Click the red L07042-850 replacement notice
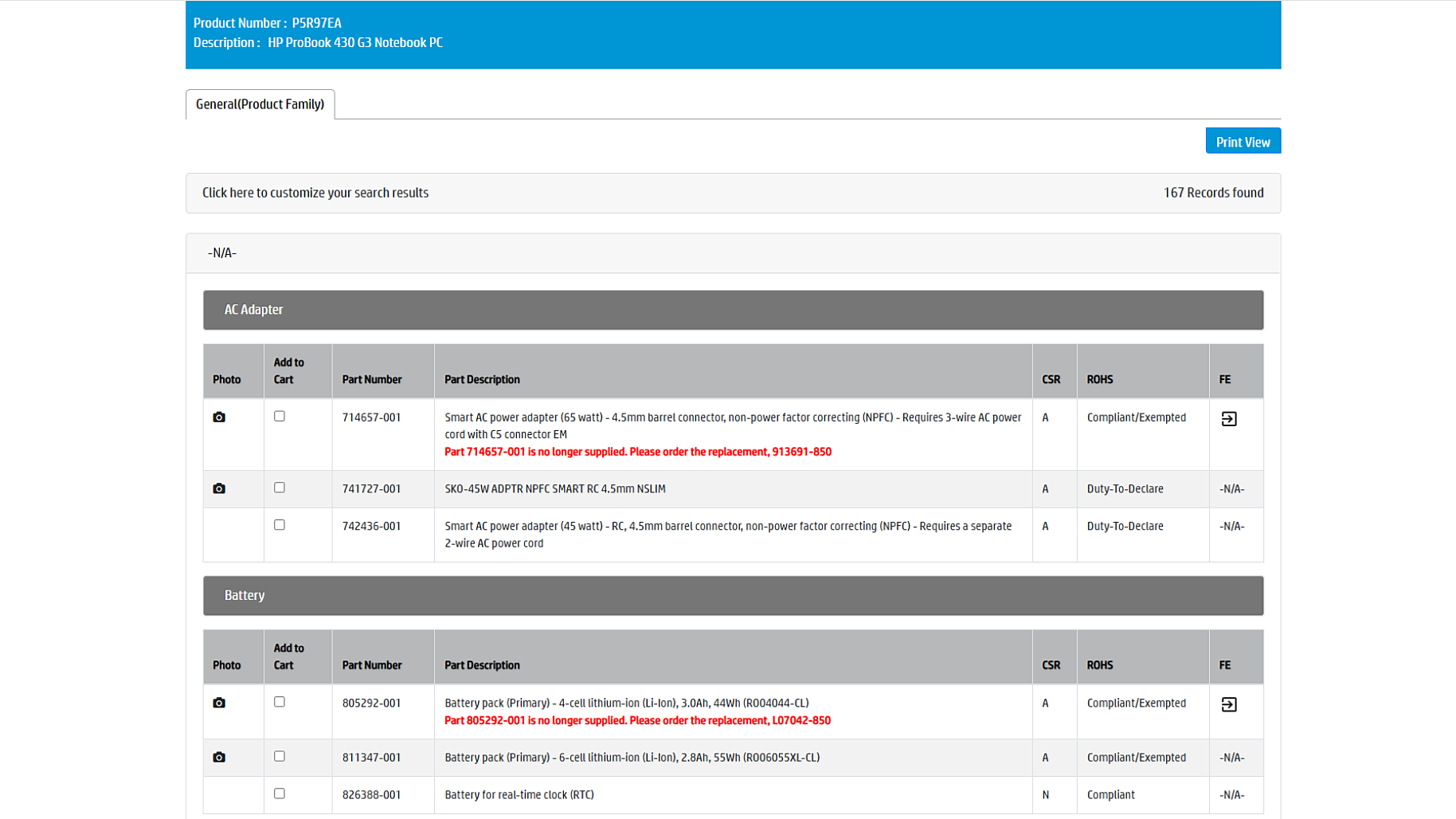1456x819 pixels. coord(637,720)
